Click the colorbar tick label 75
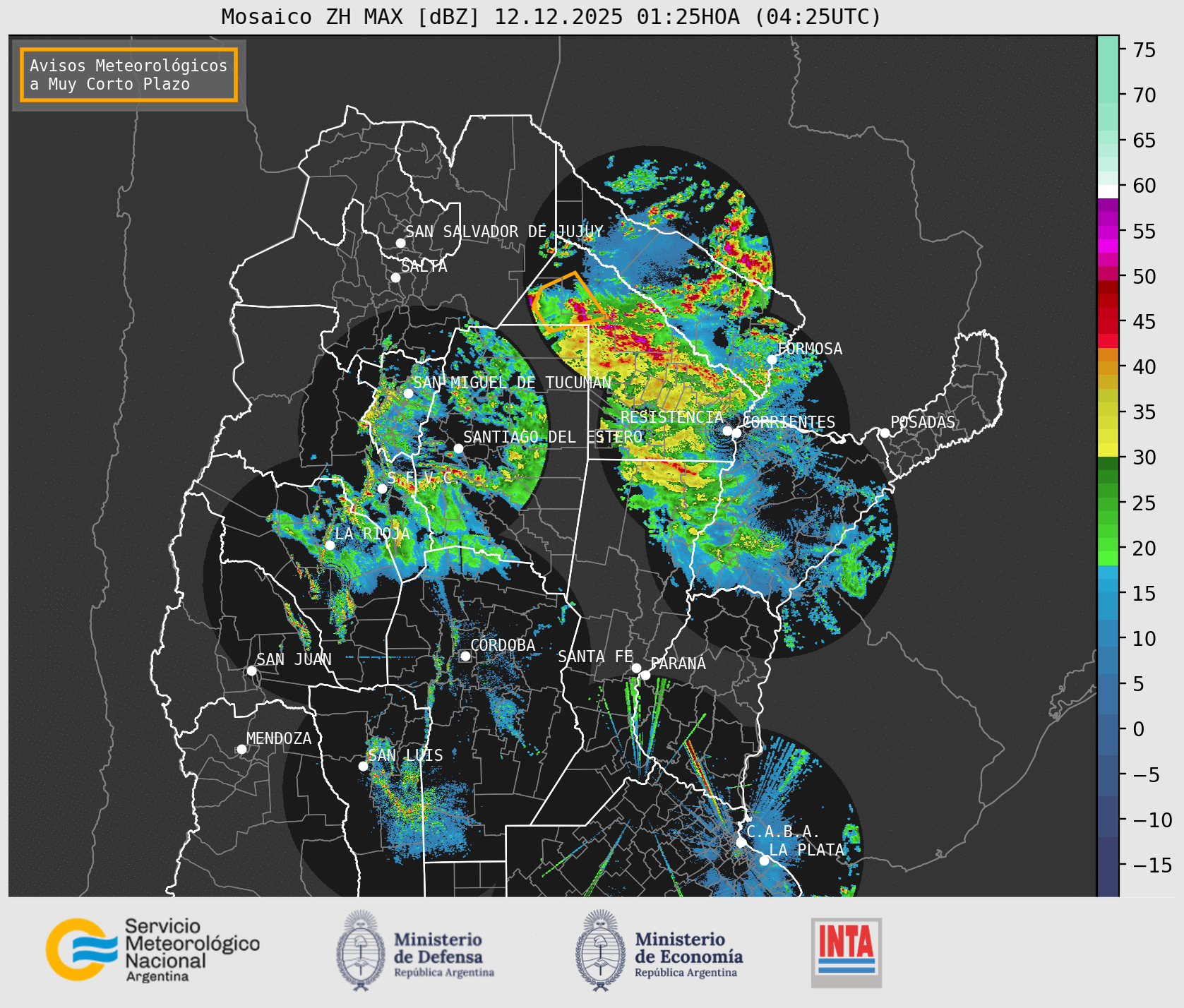1184x1008 pixels. click(x=1144, y=50)
